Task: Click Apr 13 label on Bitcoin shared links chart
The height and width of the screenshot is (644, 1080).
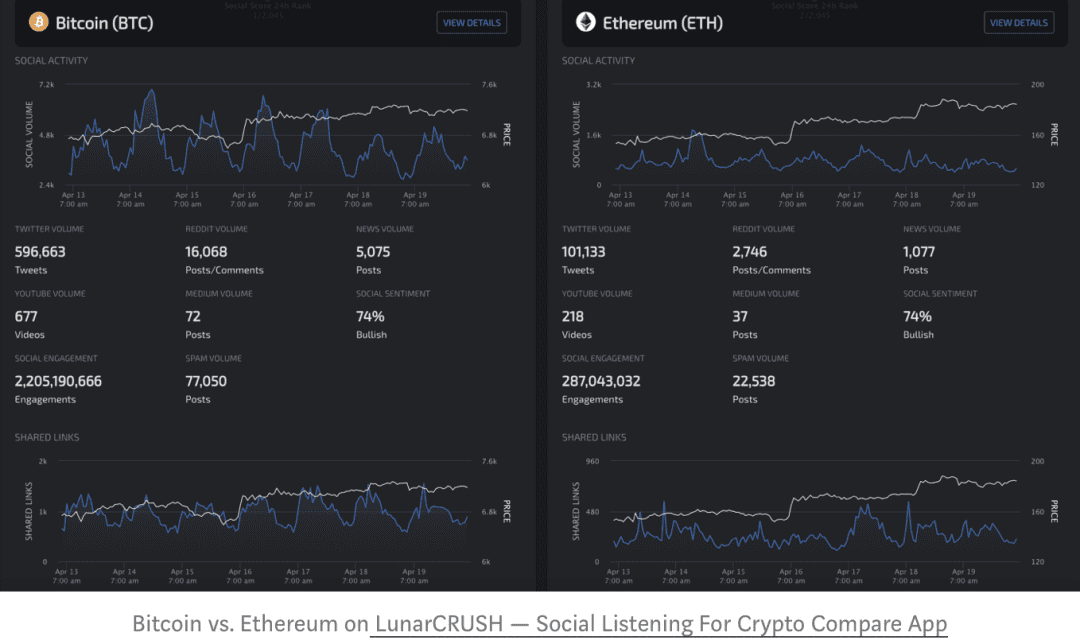Action: (x=67, y=577)
